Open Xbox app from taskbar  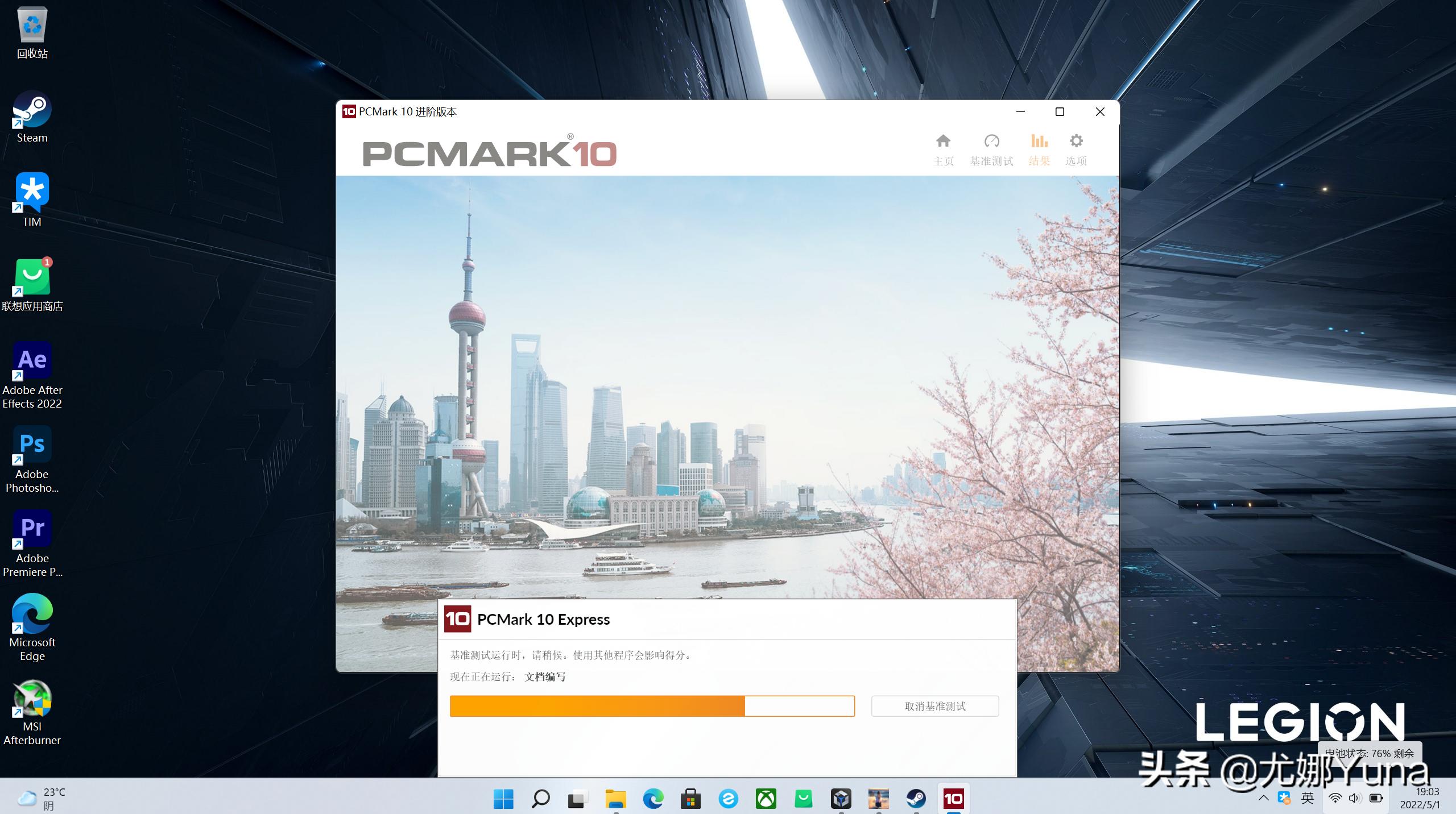tap(766, 799)
